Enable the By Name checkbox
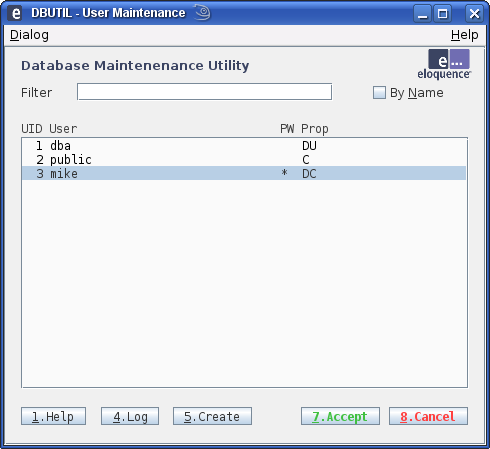Viewport: 490px width, 449px height. click(x=379, y=93)
